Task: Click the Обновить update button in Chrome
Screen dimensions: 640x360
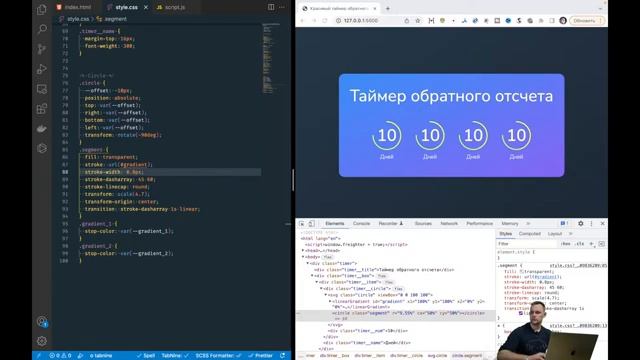Action: pyautogui.click(x=587, y=20)
